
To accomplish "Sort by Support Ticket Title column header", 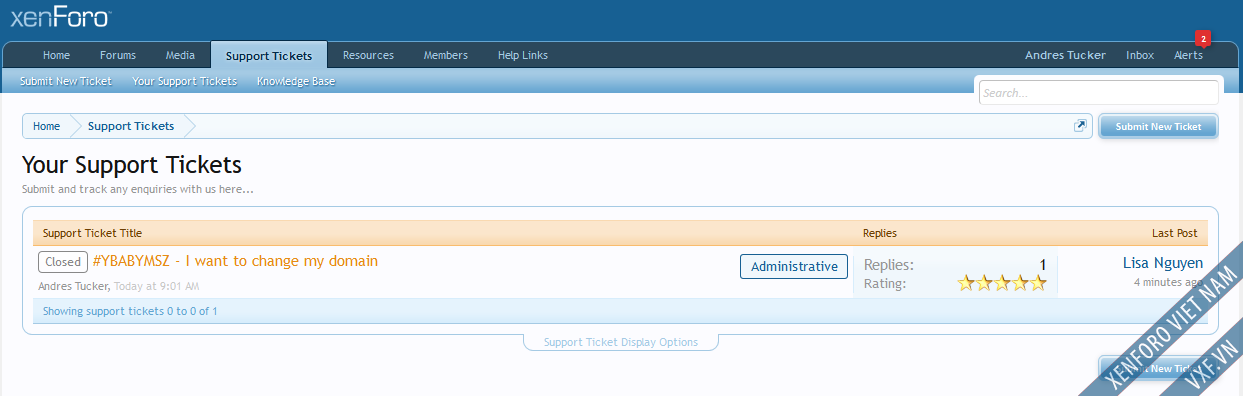I will click(92, 233).
